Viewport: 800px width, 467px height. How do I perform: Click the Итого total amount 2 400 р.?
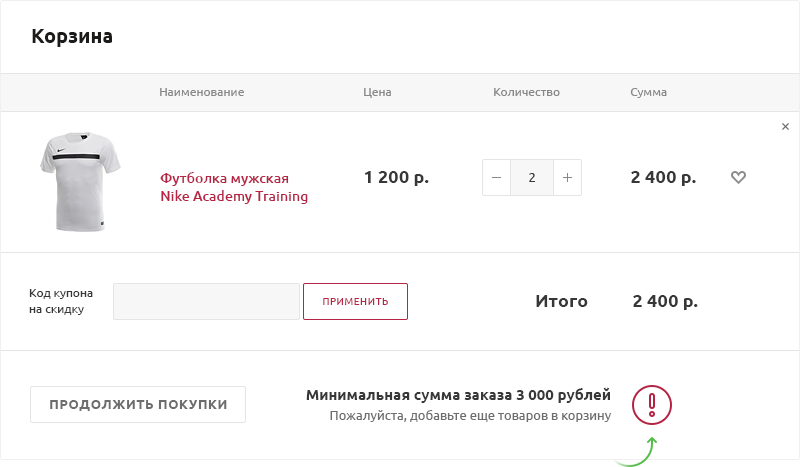[x=665, y=301]
